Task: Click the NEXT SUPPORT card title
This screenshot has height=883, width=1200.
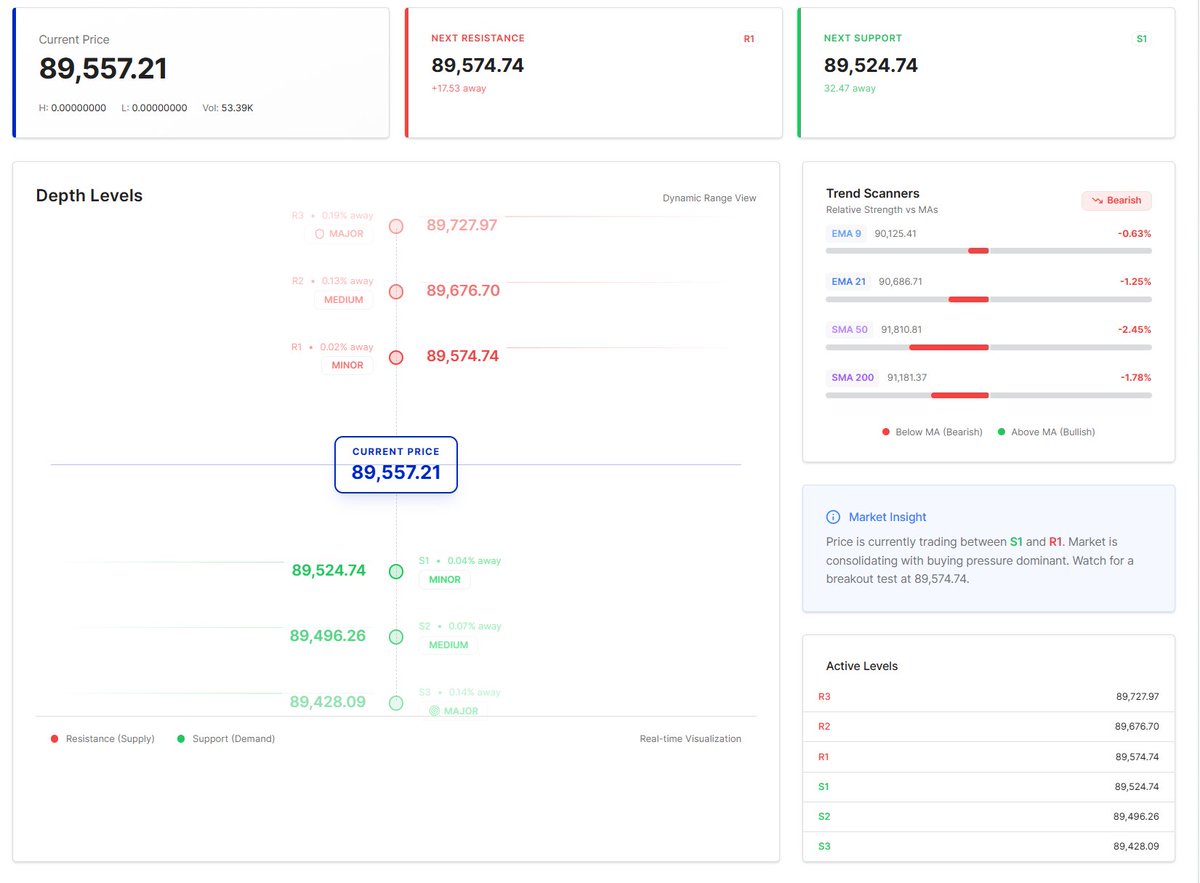Action: coord(863,38)
